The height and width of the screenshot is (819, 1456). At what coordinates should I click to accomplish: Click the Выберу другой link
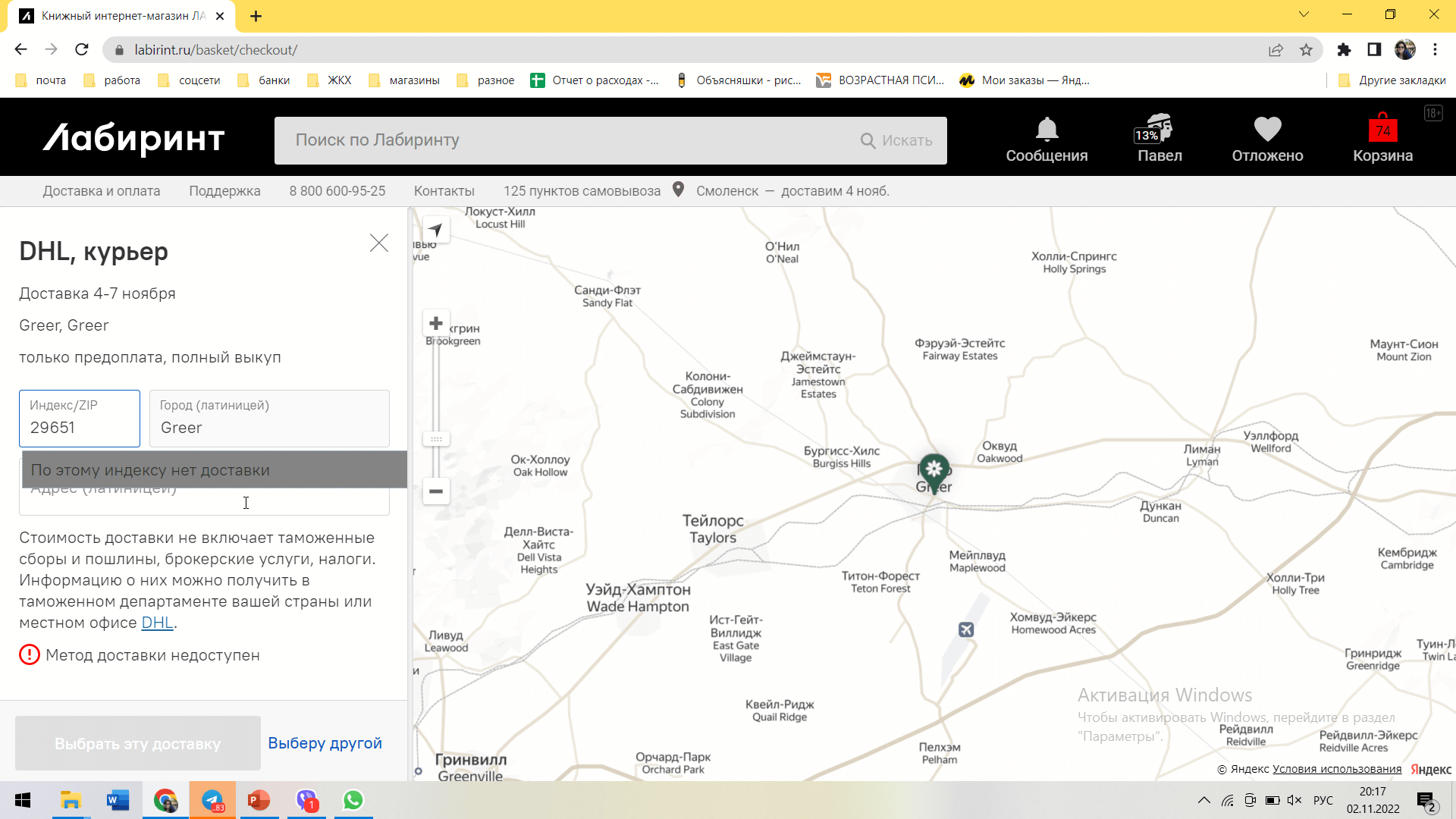pos(325,743)
